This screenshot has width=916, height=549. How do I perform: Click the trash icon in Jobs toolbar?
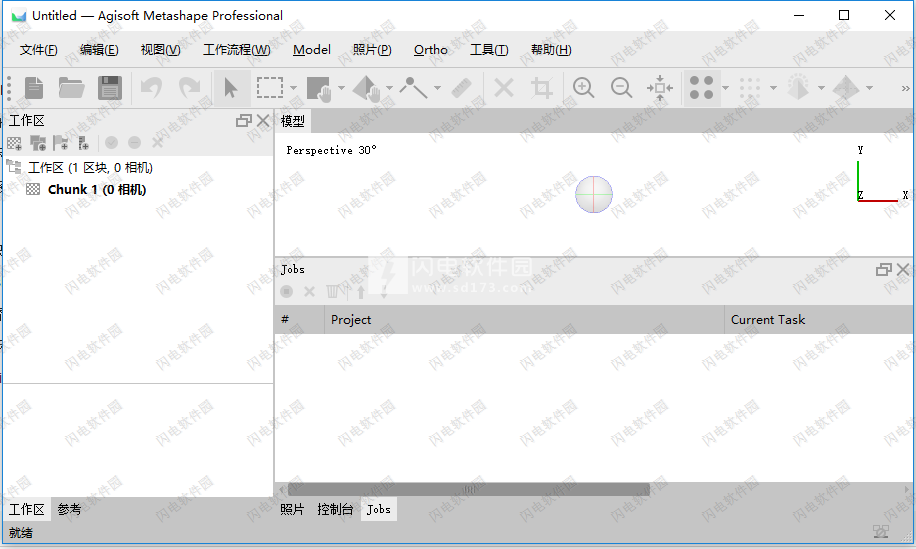click(332, 291)
